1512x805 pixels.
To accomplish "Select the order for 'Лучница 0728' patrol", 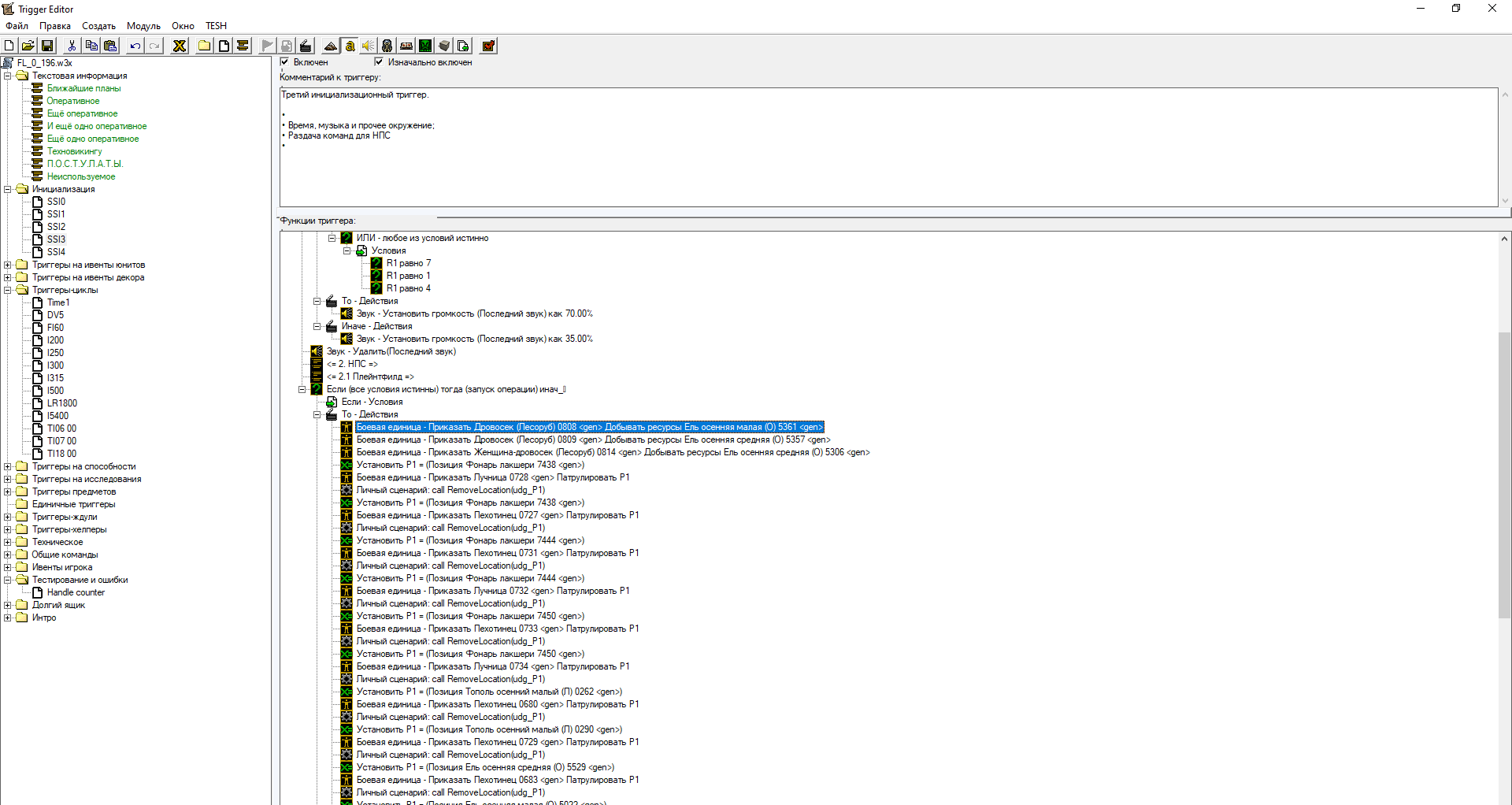I will point(493,477).
